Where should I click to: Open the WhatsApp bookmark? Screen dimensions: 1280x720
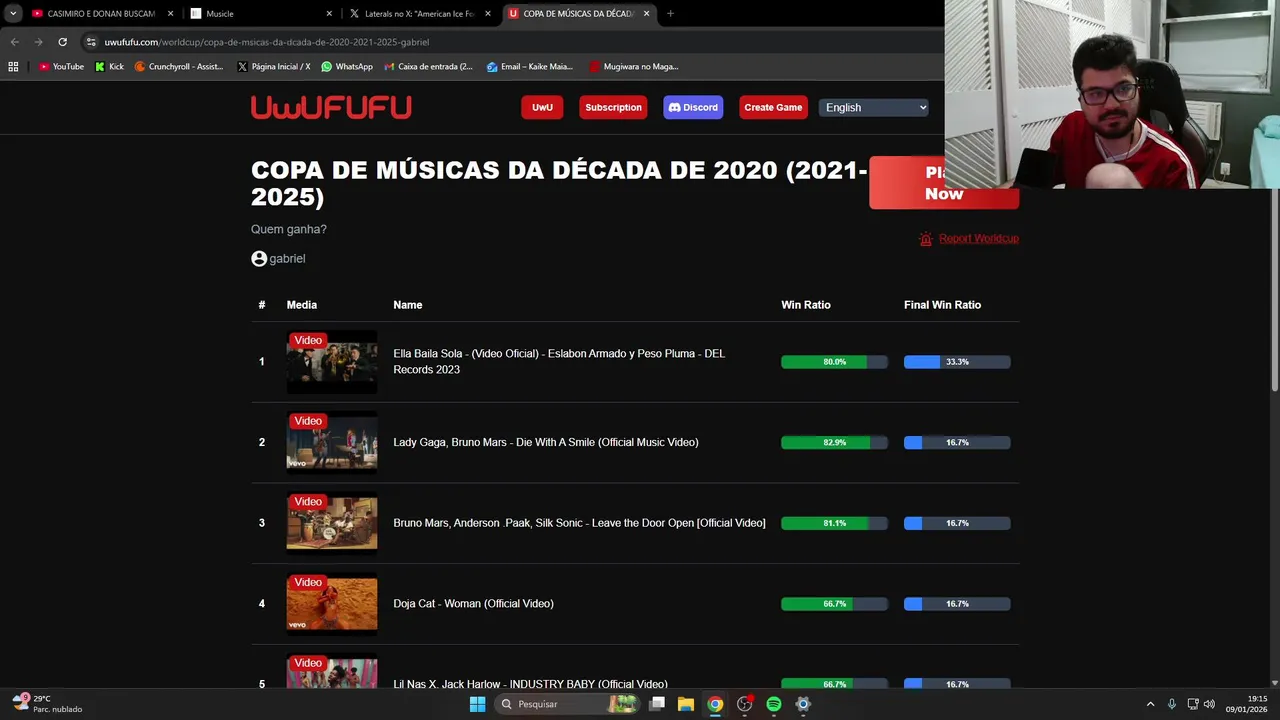click(x=347, y=67)
